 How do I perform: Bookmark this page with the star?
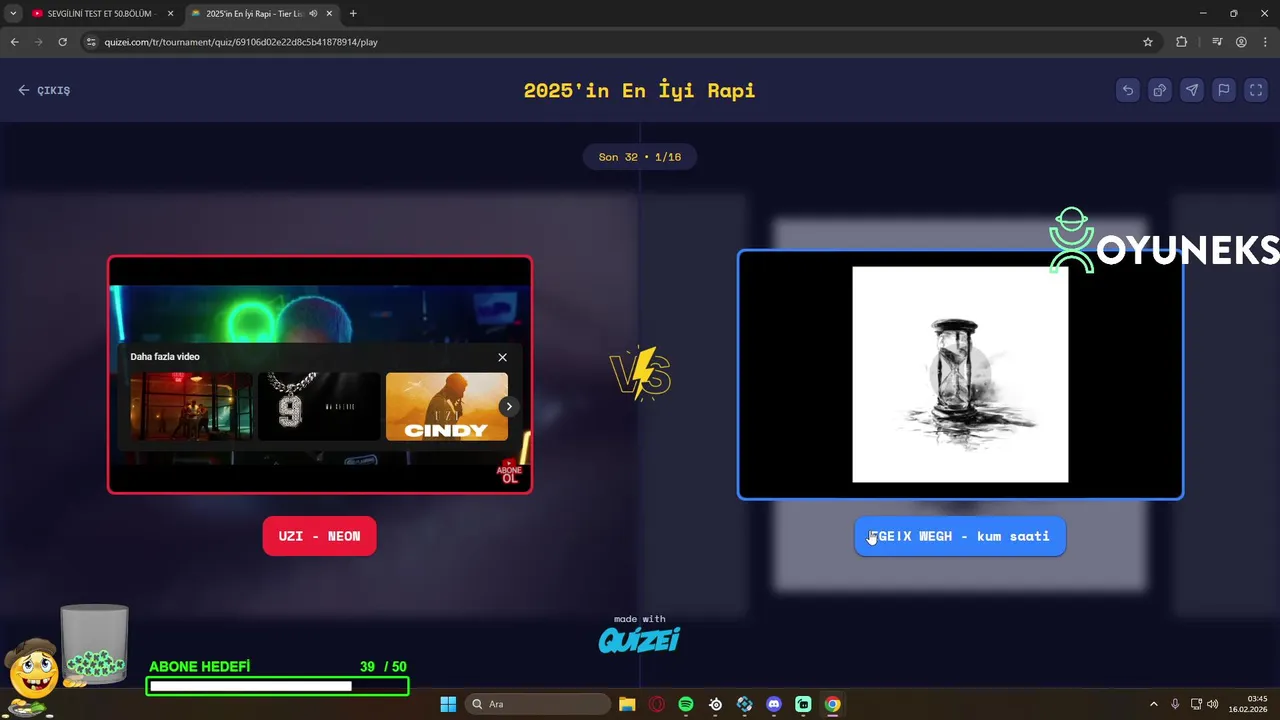[1148, 42]
